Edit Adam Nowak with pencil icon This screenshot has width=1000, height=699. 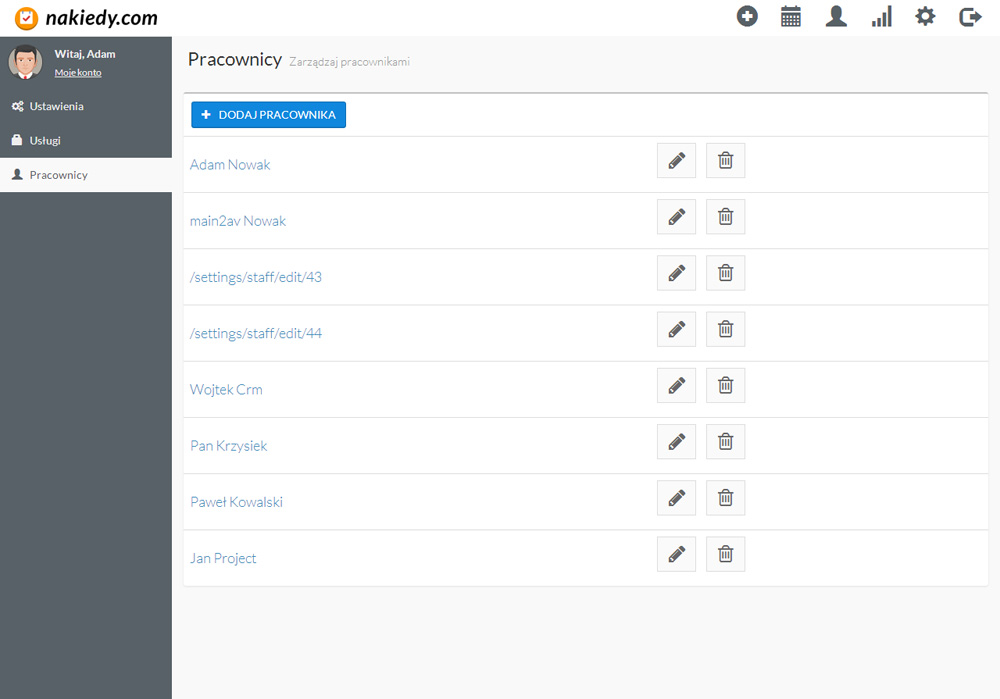point(677,161)
